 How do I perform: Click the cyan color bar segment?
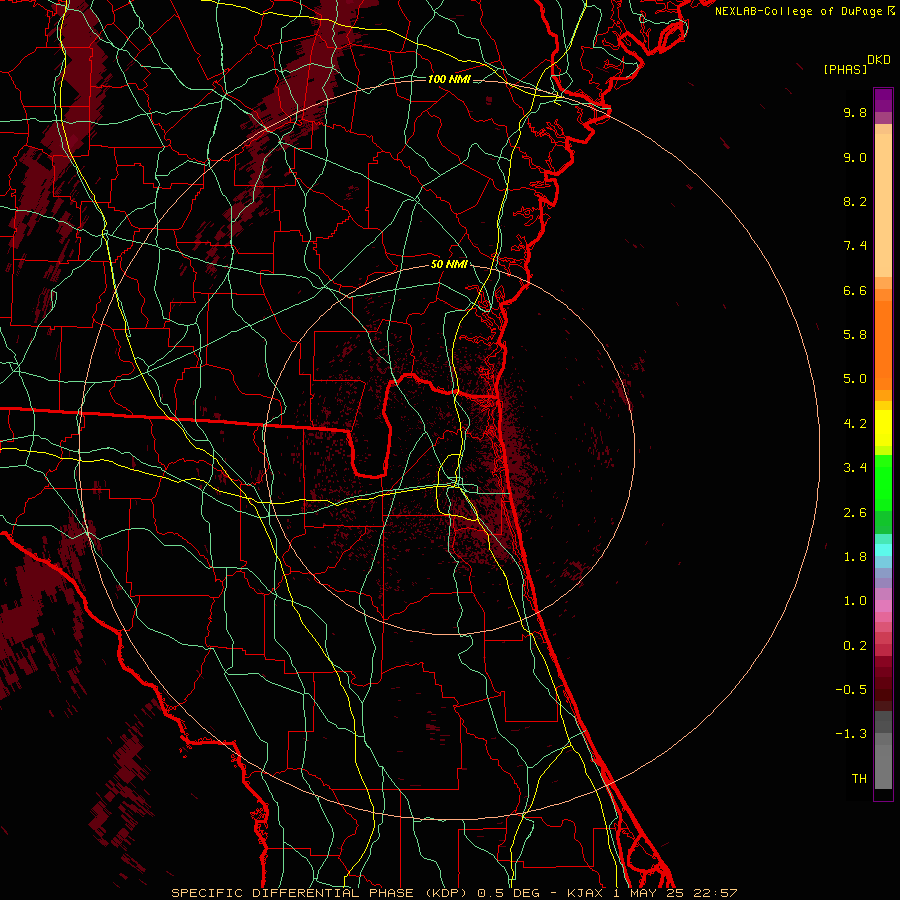[x=883, y=550]
